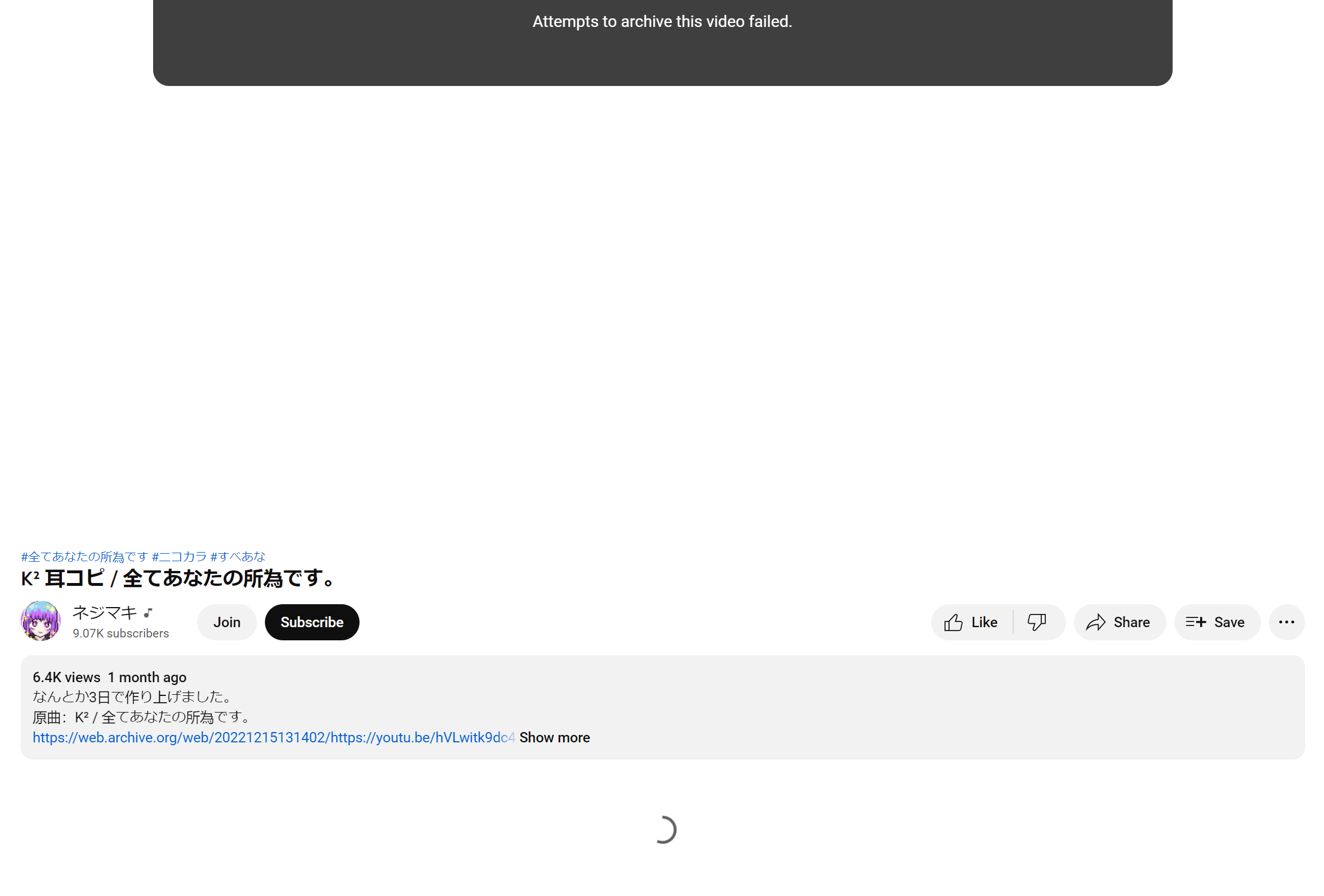Click description line '原曲: K² / 全てあなたの所為です。'
1324x896 pixels.
tap(143, 717)
